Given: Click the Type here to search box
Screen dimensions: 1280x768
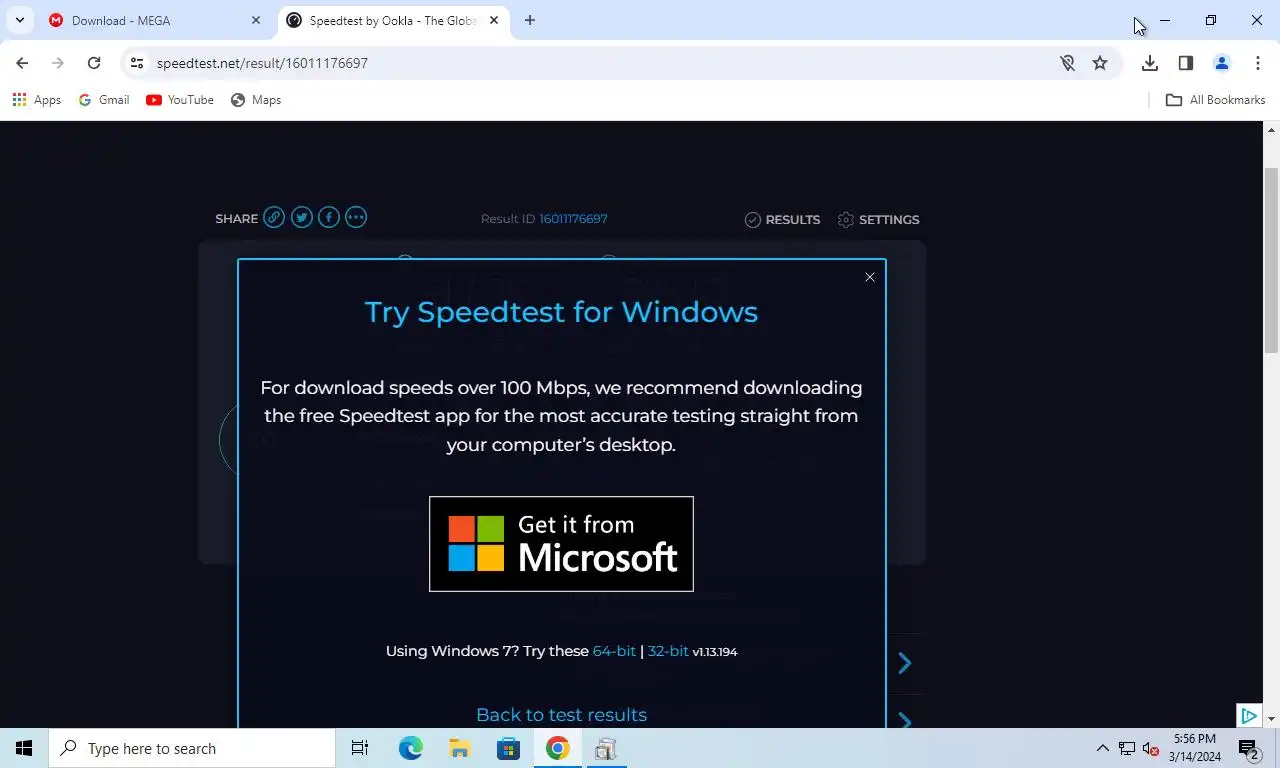Looking at the screenshot, I should [x=192, y=748].
